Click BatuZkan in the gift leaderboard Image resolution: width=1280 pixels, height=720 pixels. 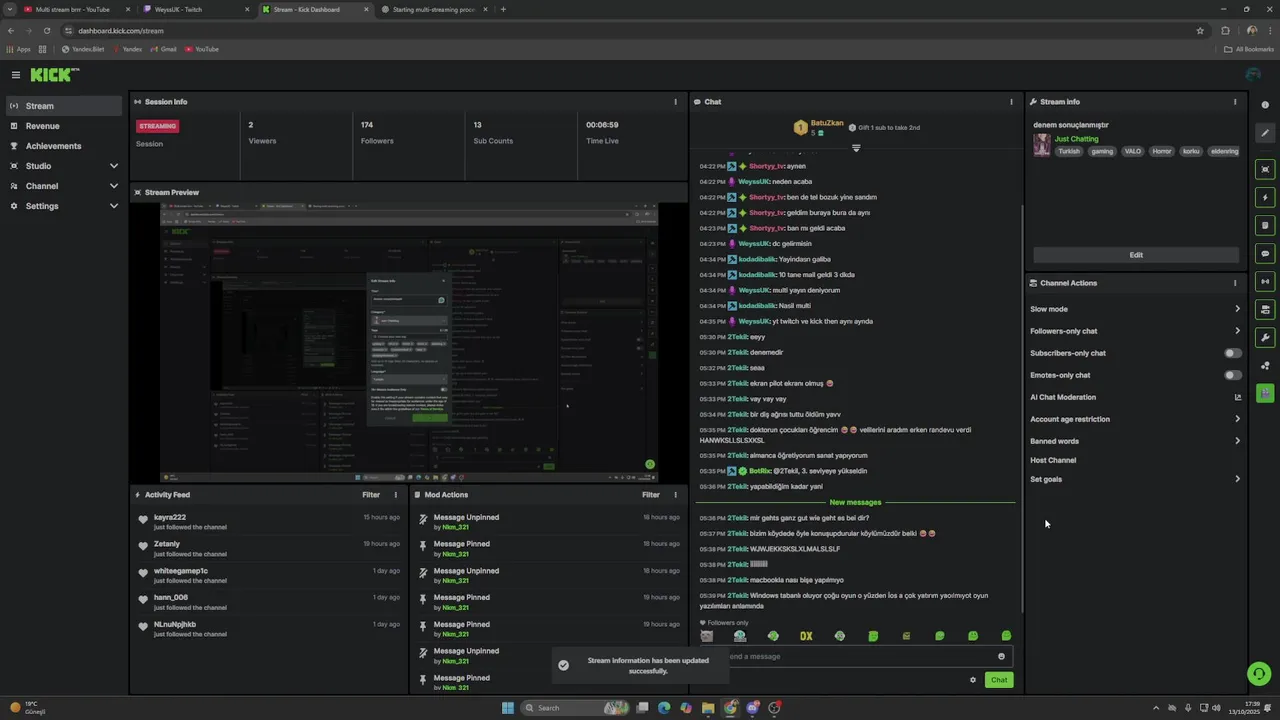tap(827, 123)
